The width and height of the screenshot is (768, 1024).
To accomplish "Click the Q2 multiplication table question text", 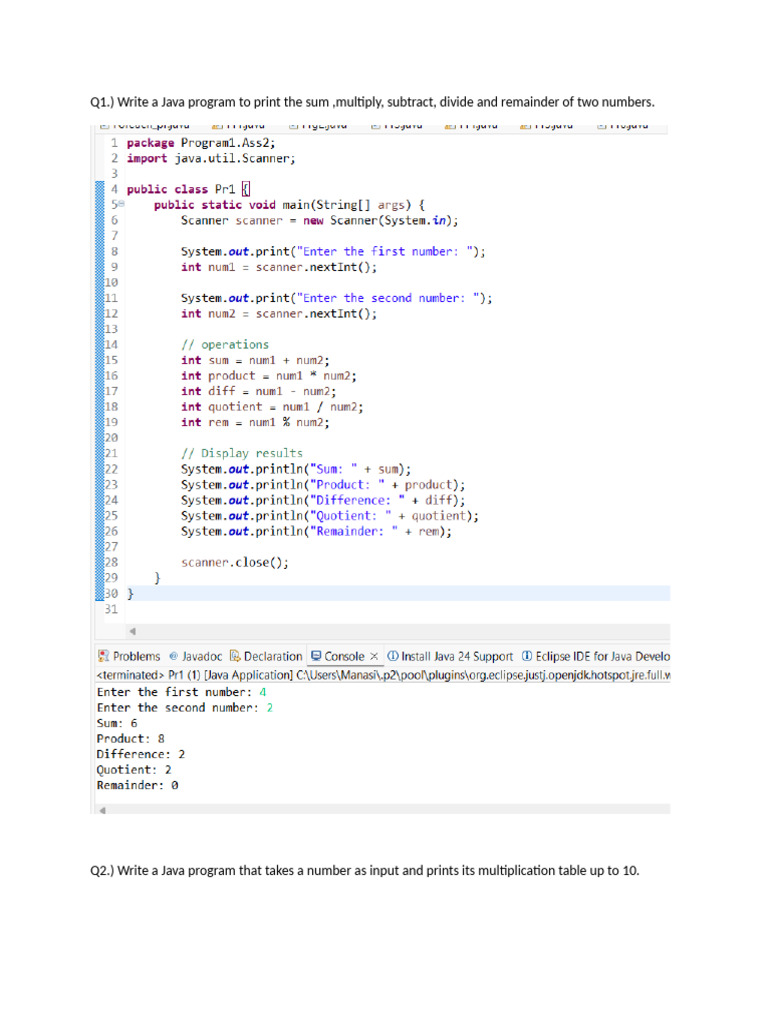I will 364,871.
